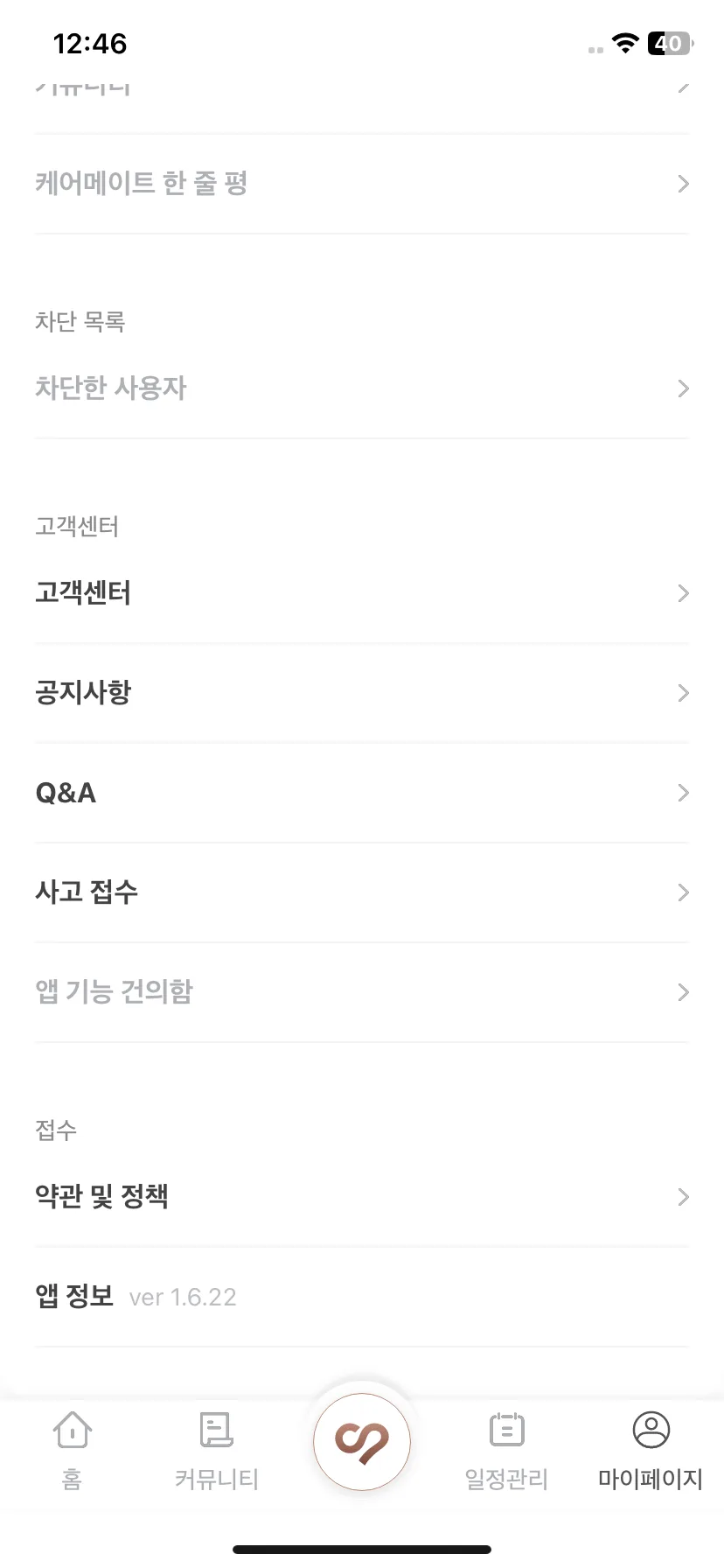The width and height of the screenshot is (724, 1568).
Task: Tap the battery indicator icon
Action: coord(670,43)
